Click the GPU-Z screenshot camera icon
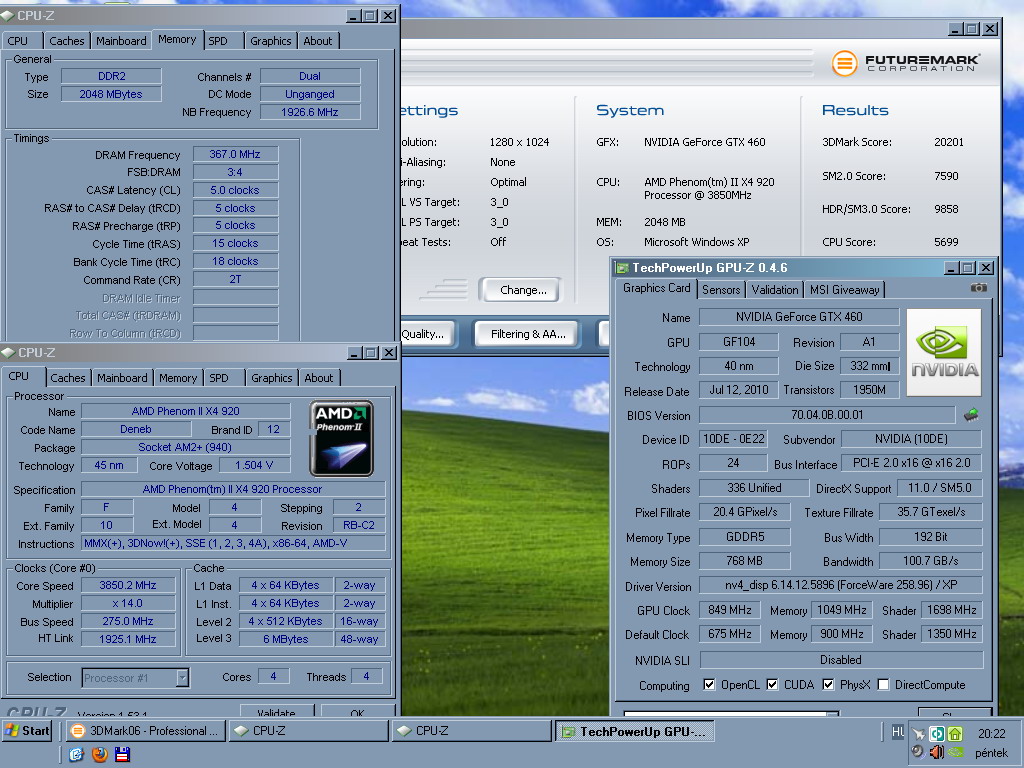 [978, 288]
